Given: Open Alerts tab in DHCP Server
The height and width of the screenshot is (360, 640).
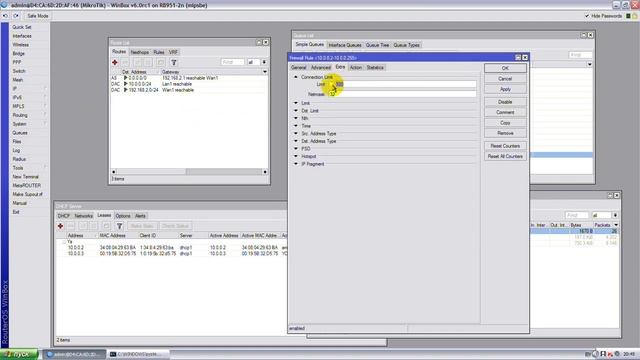Looking at the screenshot, I should pos(140,216).
